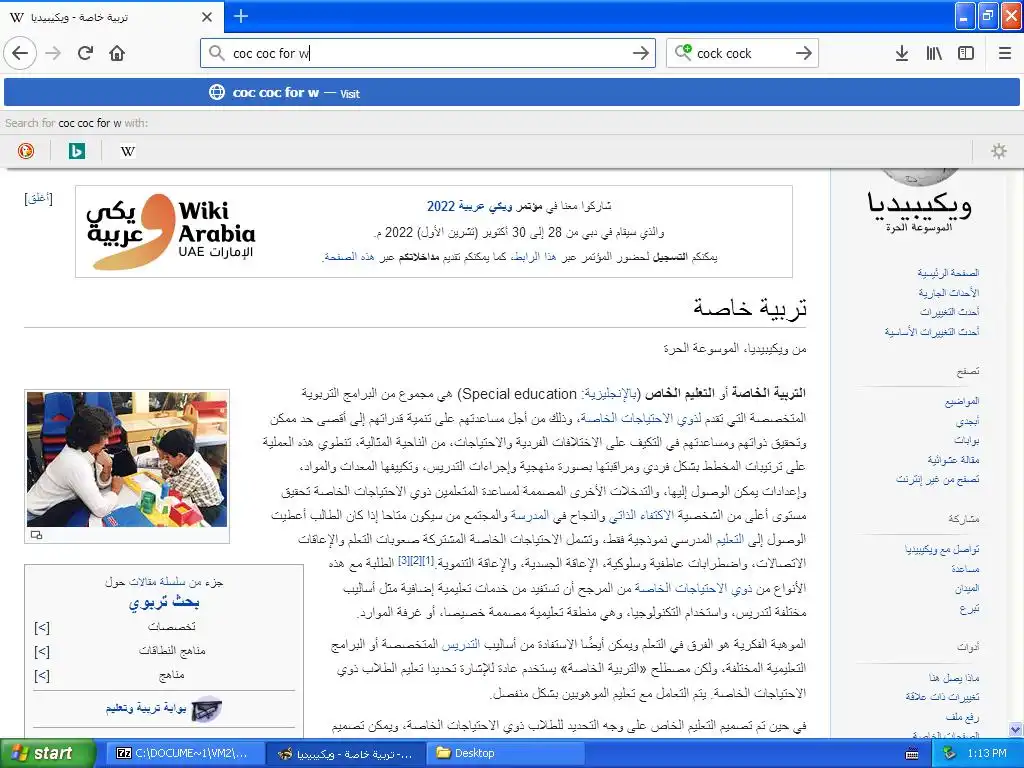Open the أحدث التغييرات sidebar link
This screenshot has height=768, width=1024.
coord(950,312)
